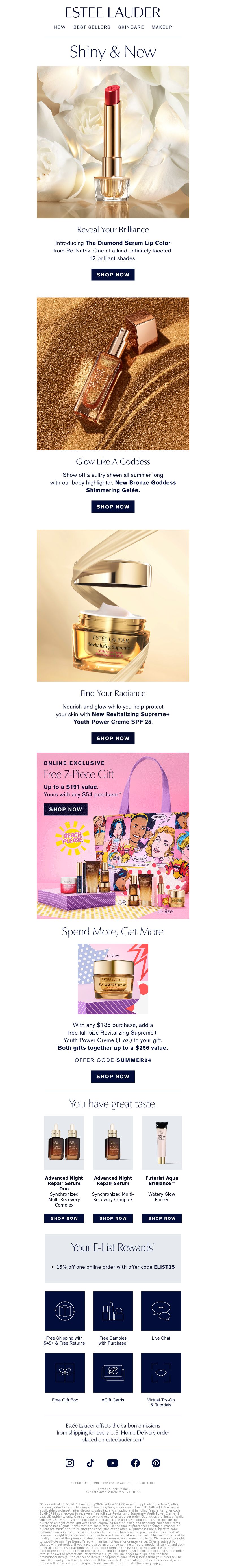The width and height of the screenshot is (226, 1568).
Task: Open the Instagram social icon
Action: tap(70, 1463)
